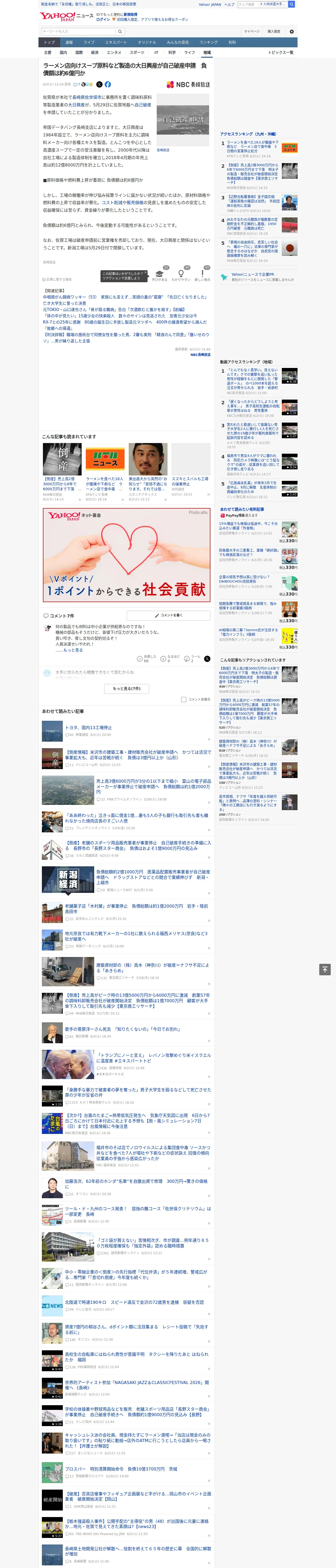The width and height of the screenshot is (336, 1568).
Task: Open the 加藤浩次 62年前のホンダ article
Action: pos(136,1184)
